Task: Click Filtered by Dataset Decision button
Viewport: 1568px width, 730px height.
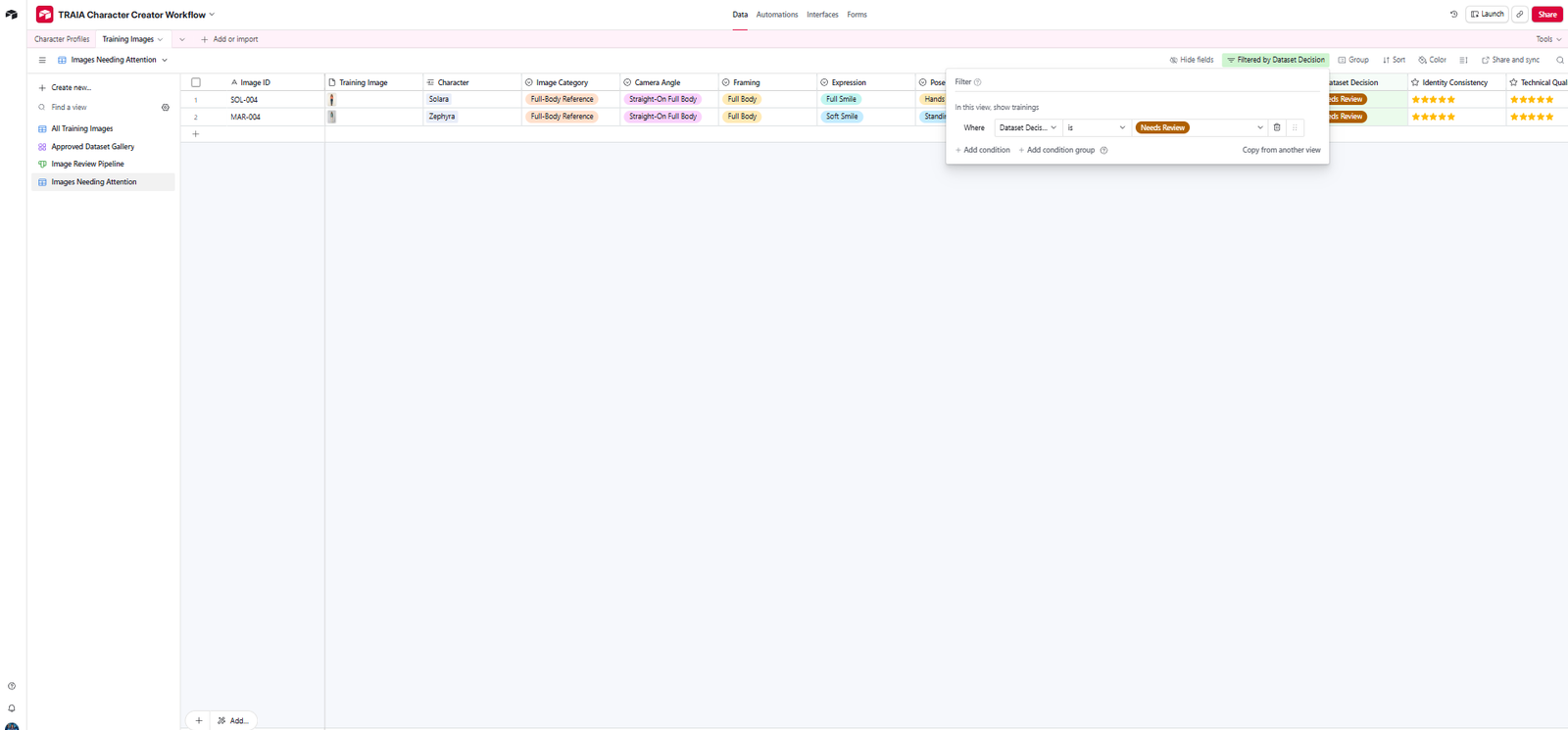Action: pyautogui.click(x=1275, y=60)
